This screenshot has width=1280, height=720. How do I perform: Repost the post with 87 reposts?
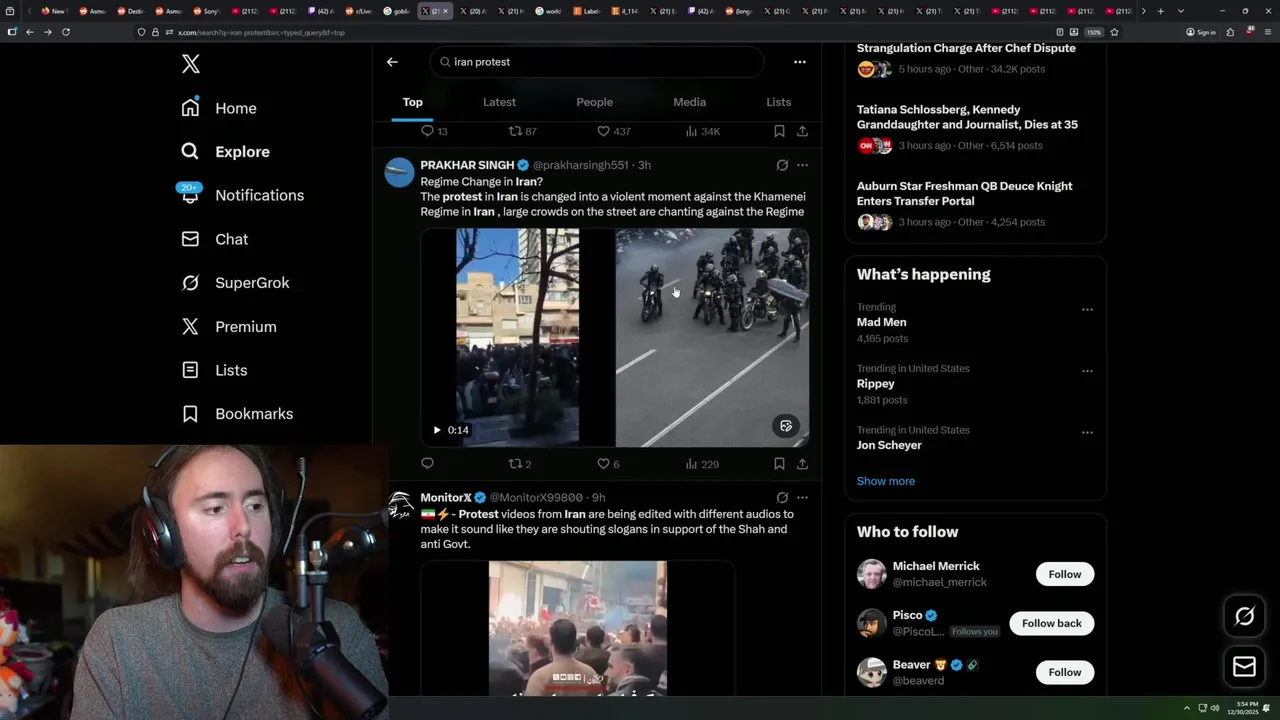pos(523,131)
